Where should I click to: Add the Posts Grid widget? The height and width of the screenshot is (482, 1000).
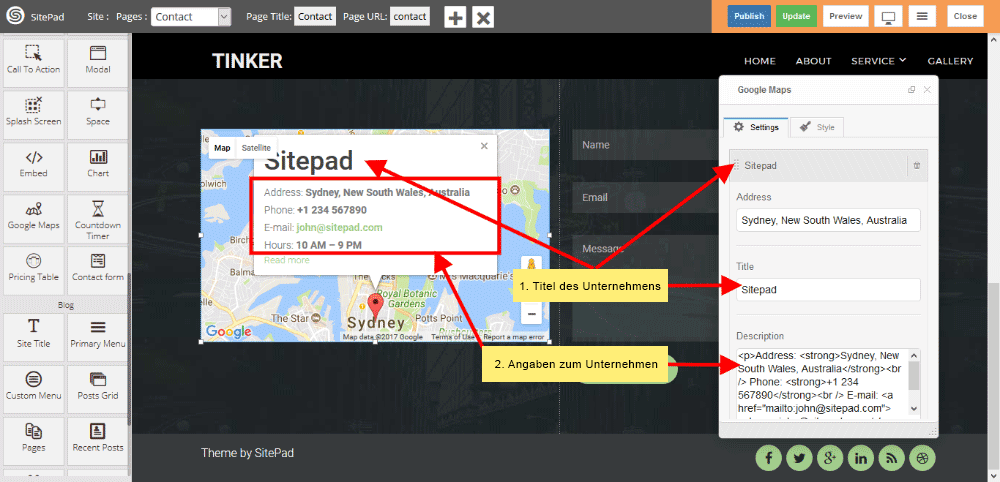98,389
